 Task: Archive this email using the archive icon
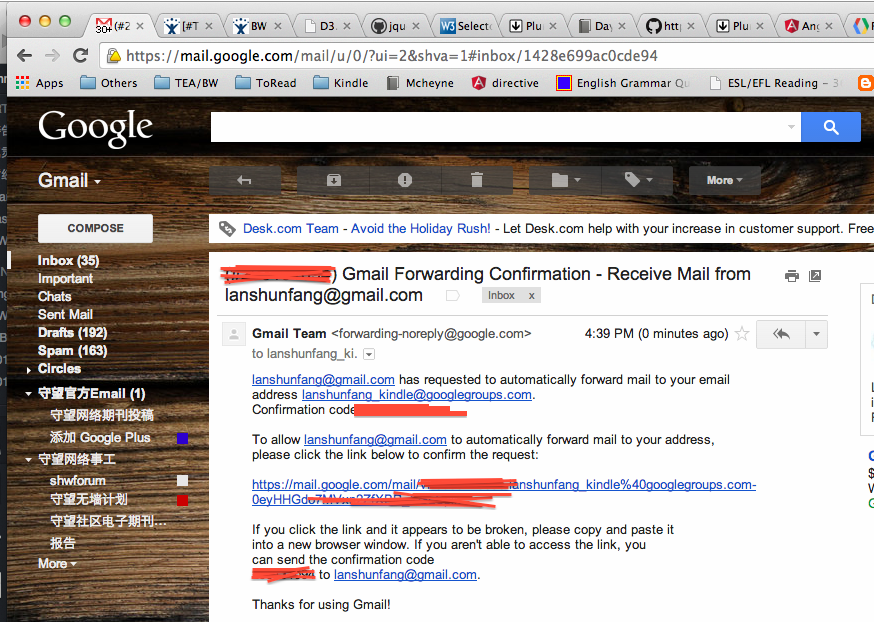coord(333,180)
